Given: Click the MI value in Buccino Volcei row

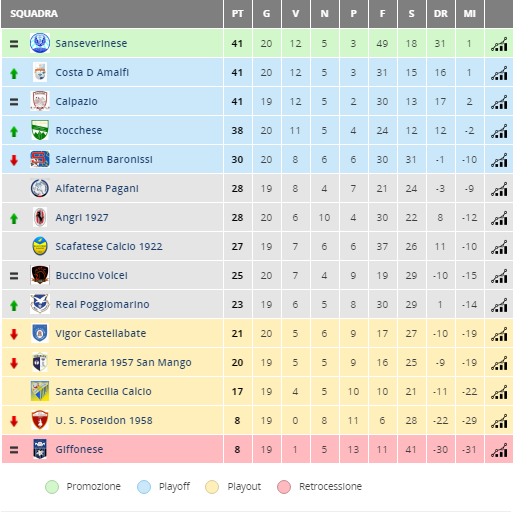Looking at the screenshot, I should click(469, 275).
